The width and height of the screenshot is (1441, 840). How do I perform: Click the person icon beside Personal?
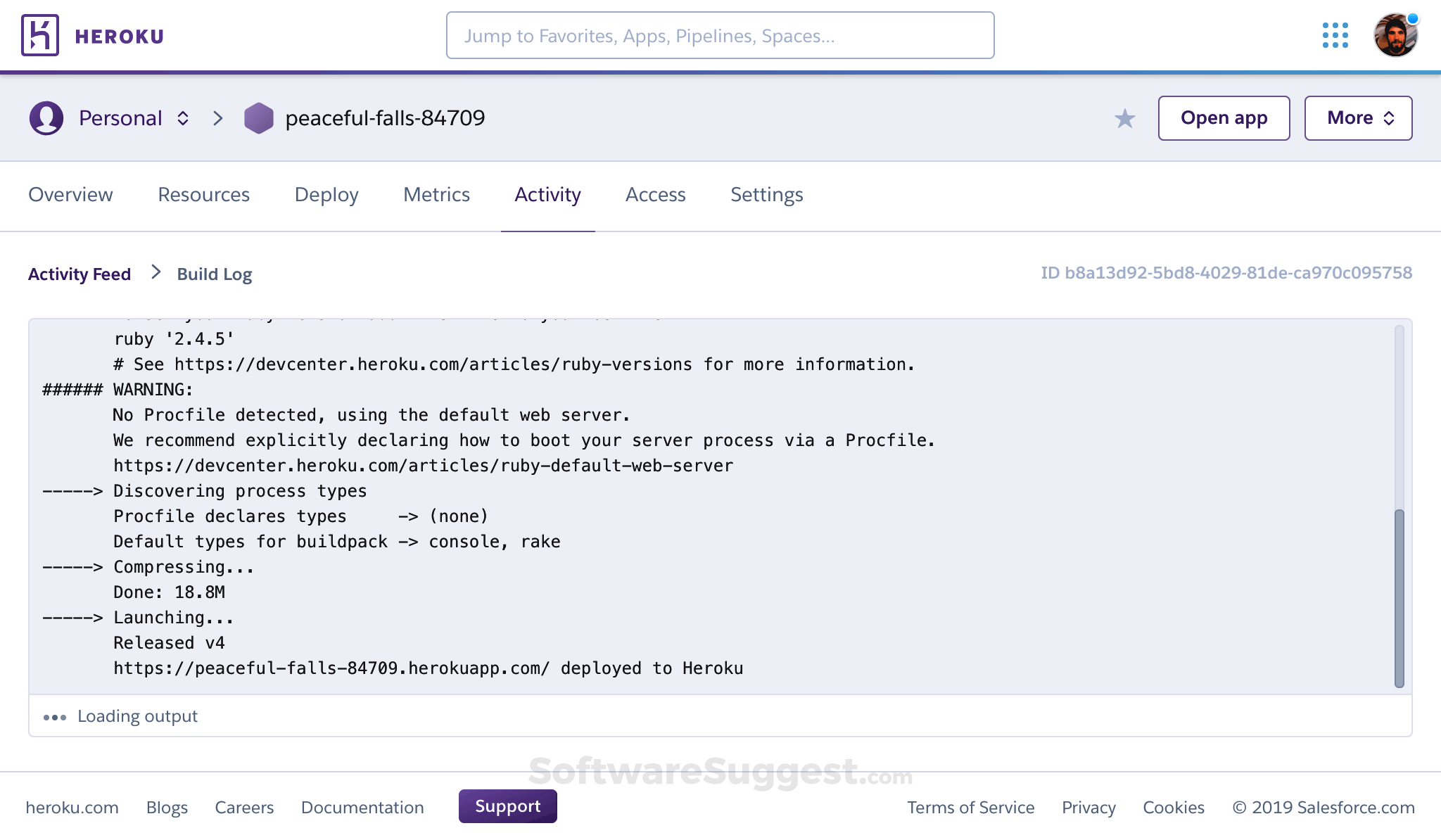coord(46,118)
